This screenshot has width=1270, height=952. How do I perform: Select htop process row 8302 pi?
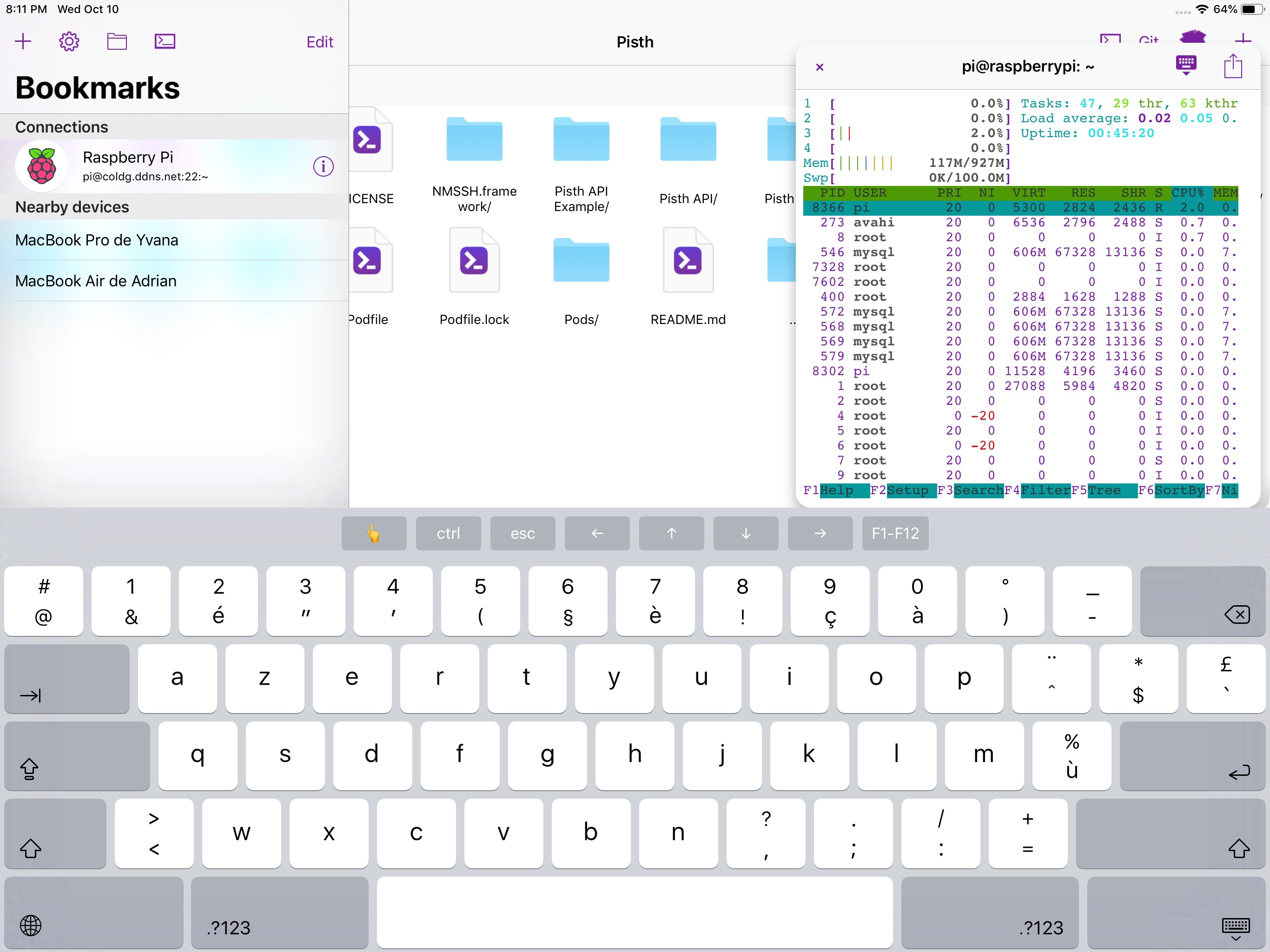1020,371
